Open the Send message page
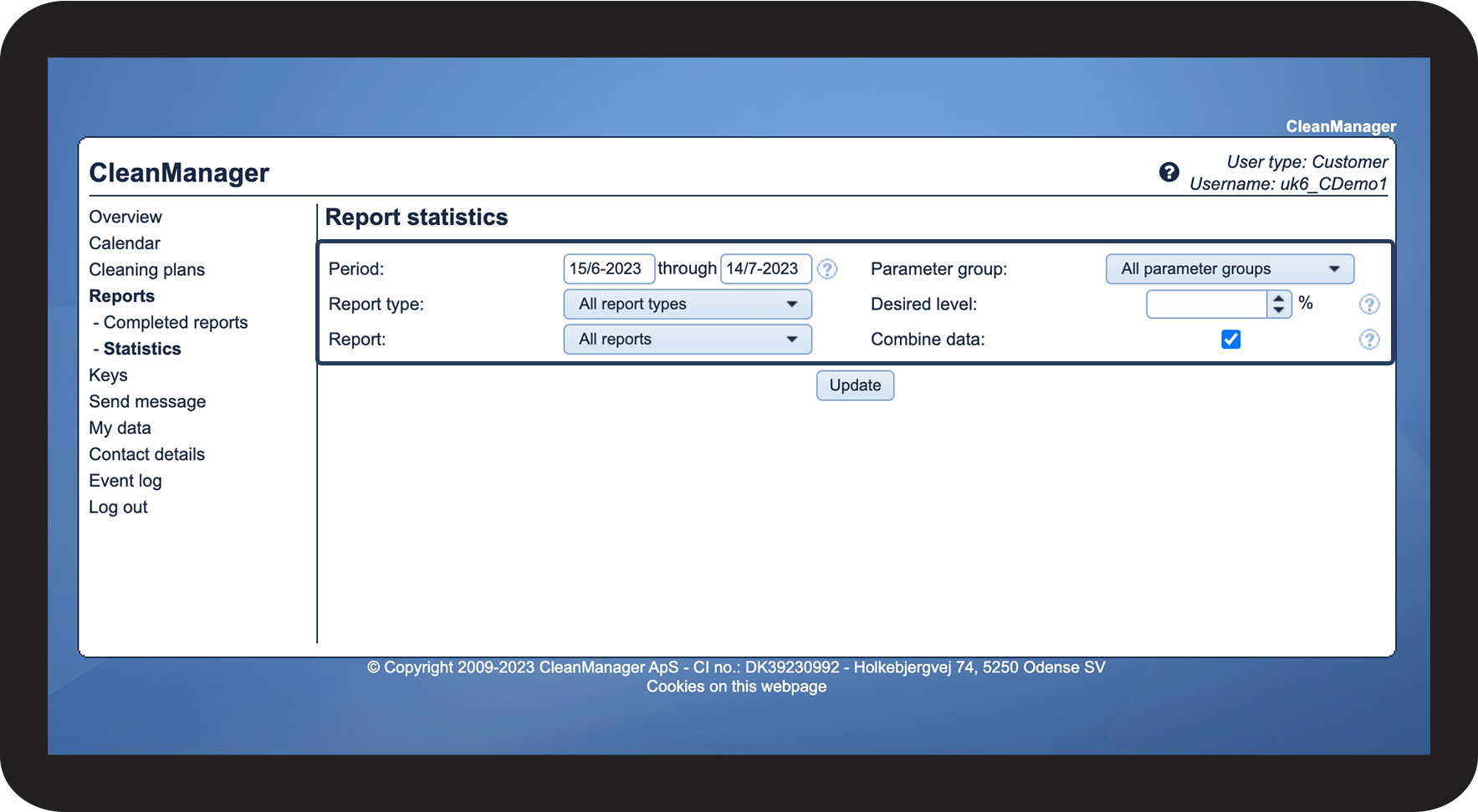 pyautogui.click(x=147, y=402)
